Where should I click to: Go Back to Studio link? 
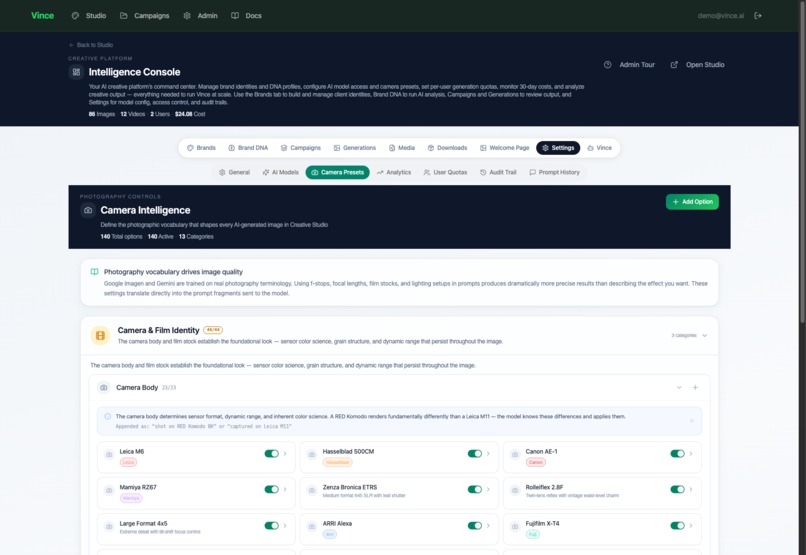91,45
